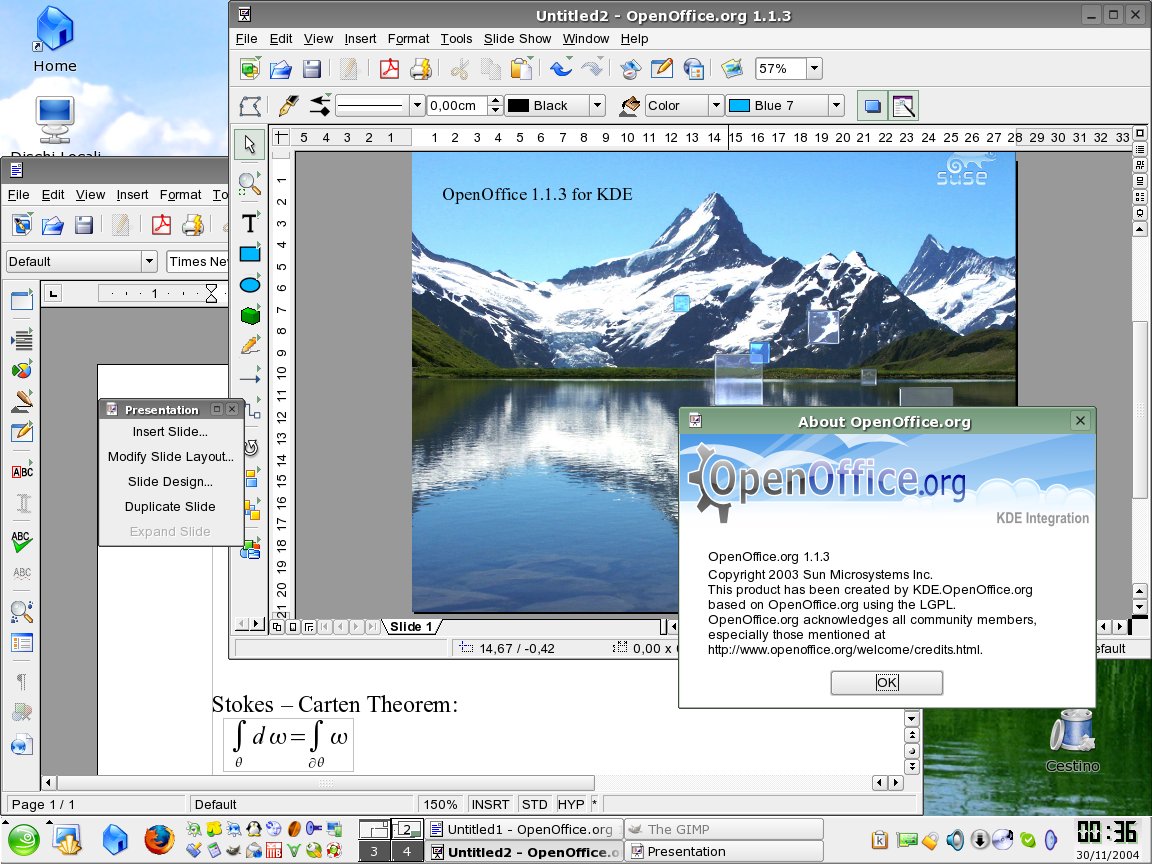1152x864 pixels.
Task: Open the Black line color dropdown
Action: 597,105
